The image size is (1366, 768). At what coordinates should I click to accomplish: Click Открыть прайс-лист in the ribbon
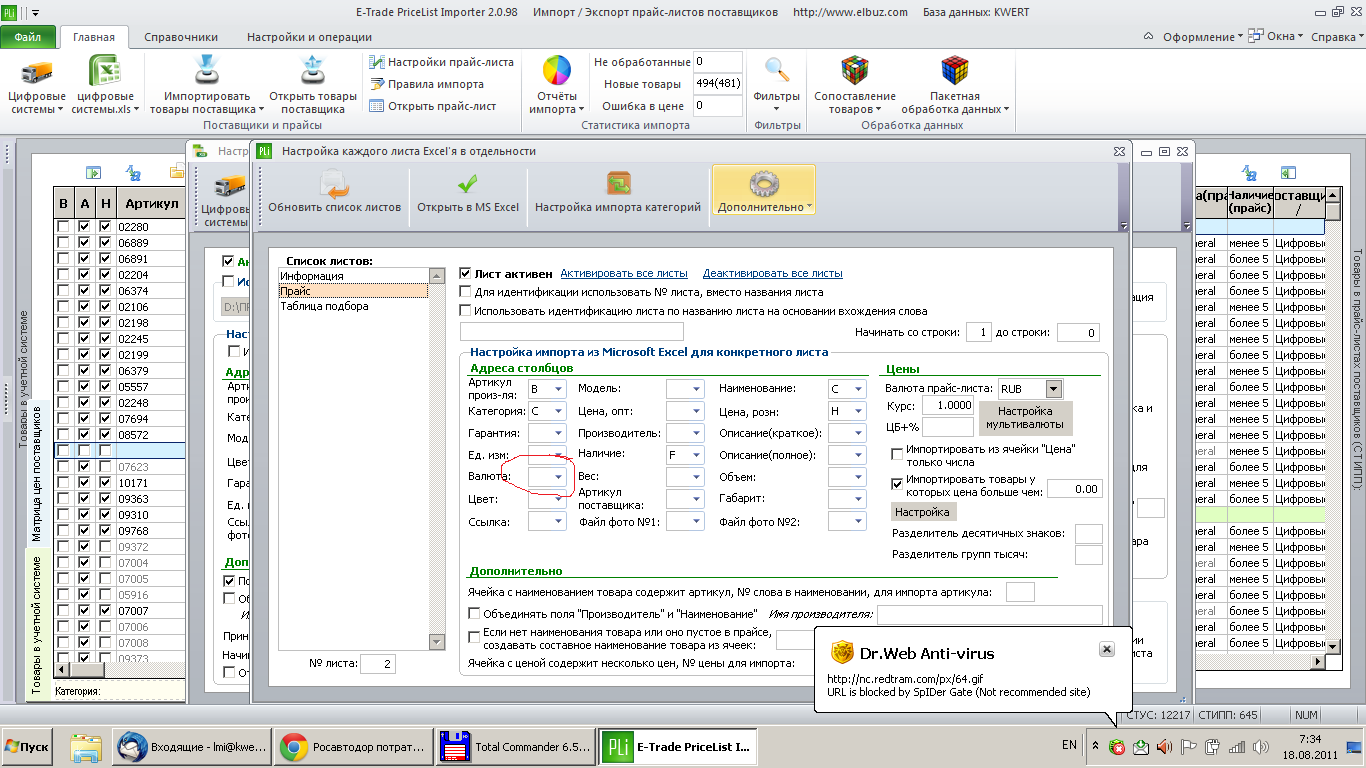(433, 106)
